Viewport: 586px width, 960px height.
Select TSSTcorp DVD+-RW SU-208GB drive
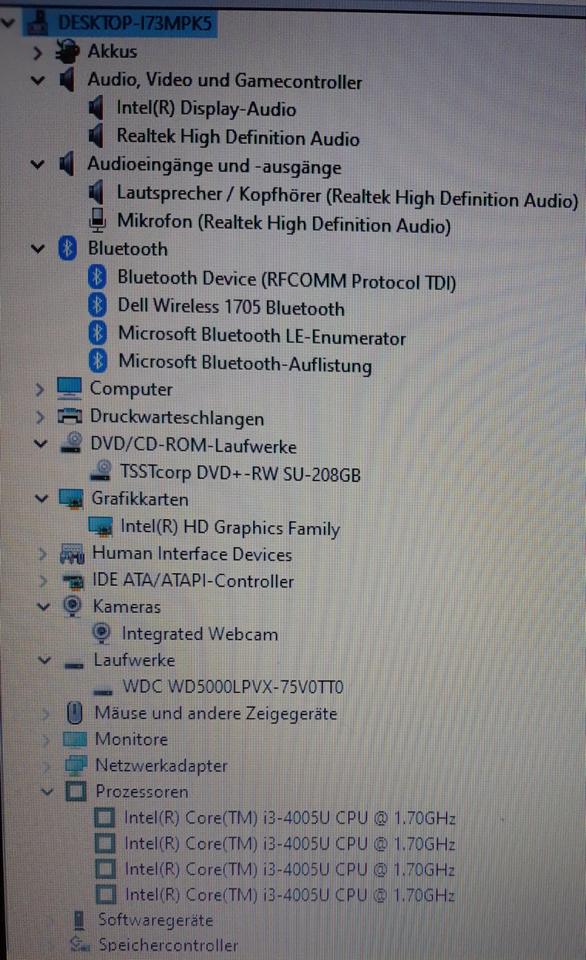click(241, 473)
